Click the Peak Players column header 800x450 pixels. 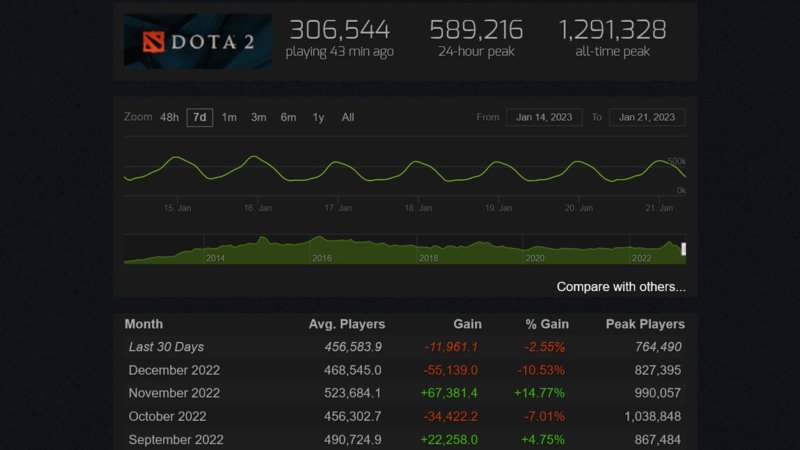pyautogui.click(x=645, y=324)
